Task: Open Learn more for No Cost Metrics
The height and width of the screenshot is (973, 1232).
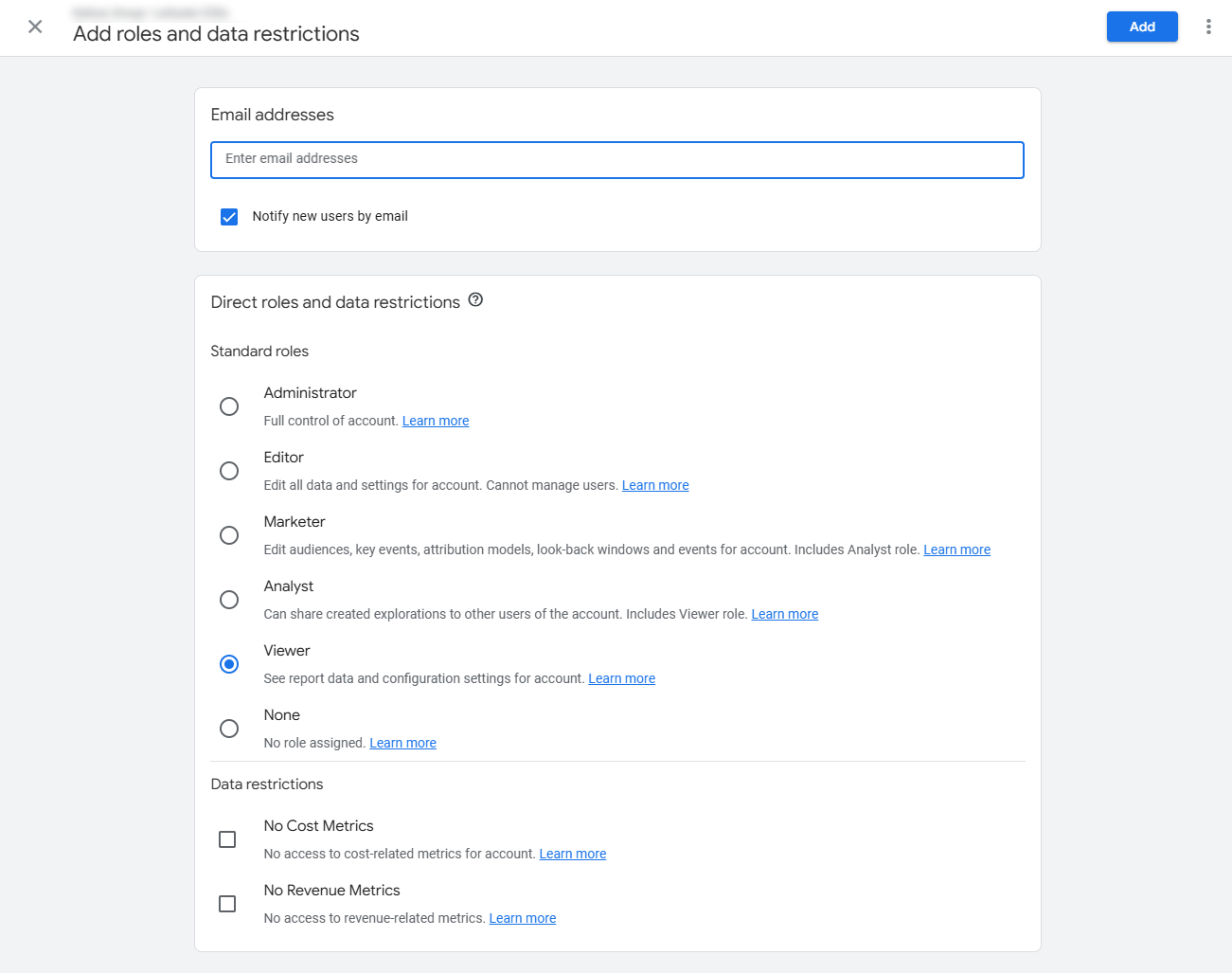Action: (572, 854)
